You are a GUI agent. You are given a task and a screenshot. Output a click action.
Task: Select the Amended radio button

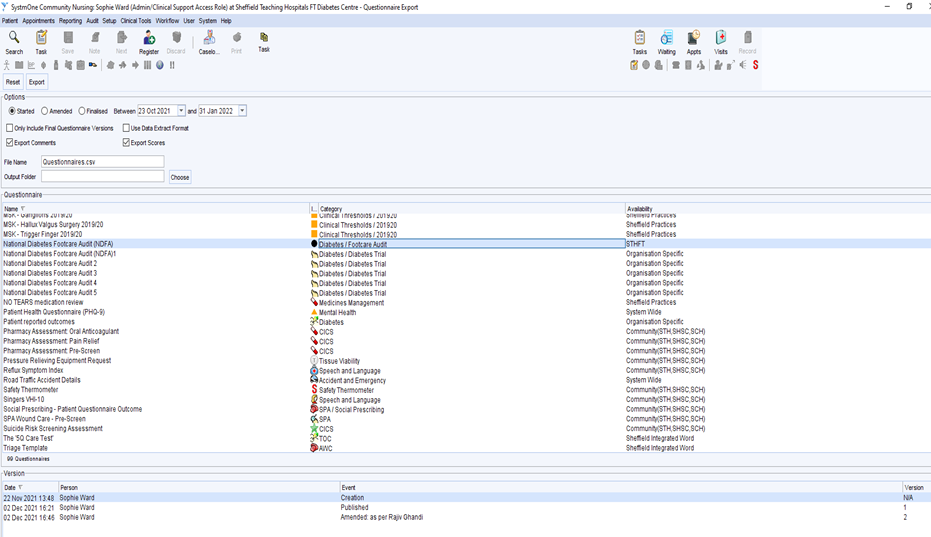45,111
